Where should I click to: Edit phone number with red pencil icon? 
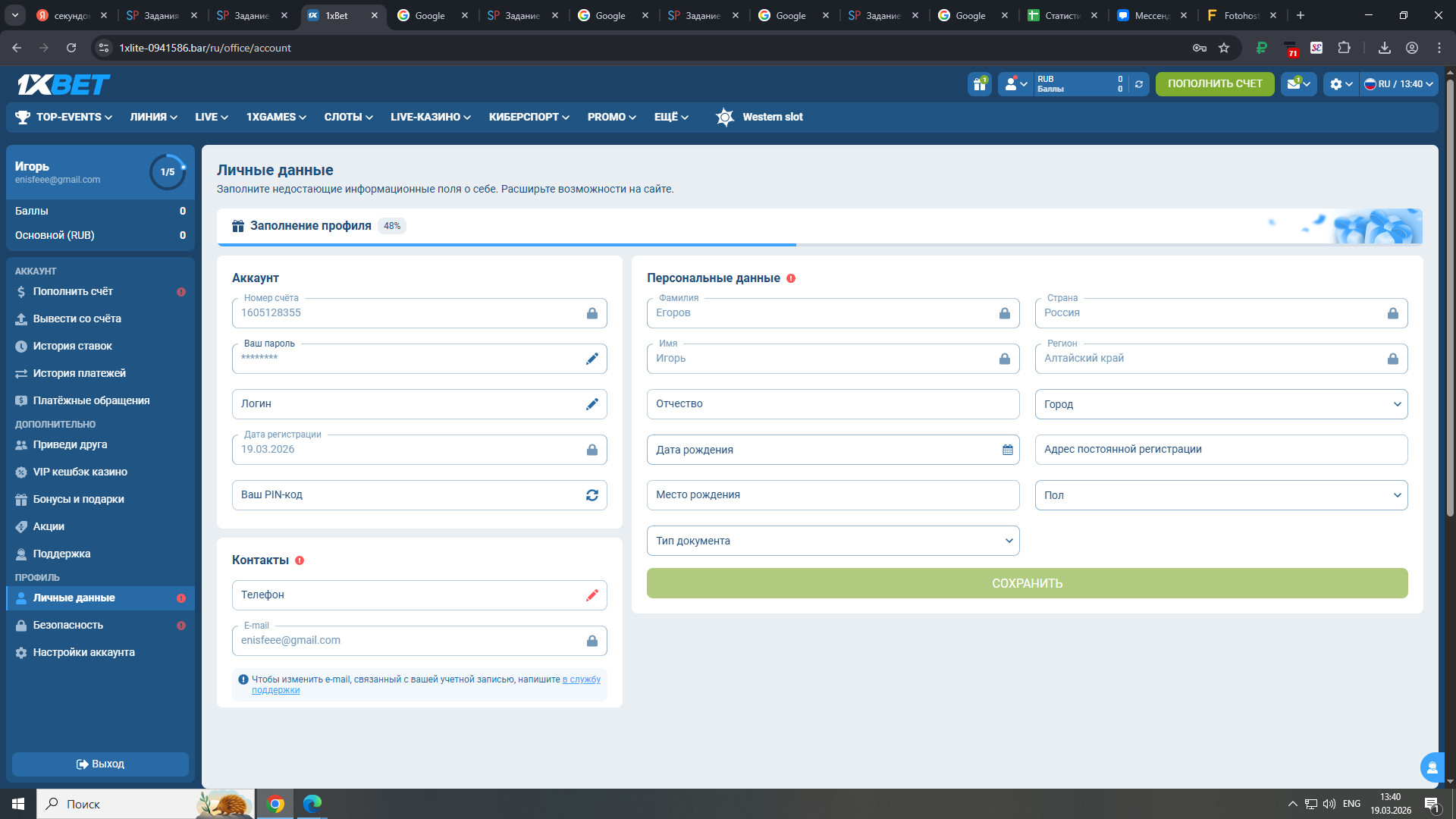coord(591,595)
